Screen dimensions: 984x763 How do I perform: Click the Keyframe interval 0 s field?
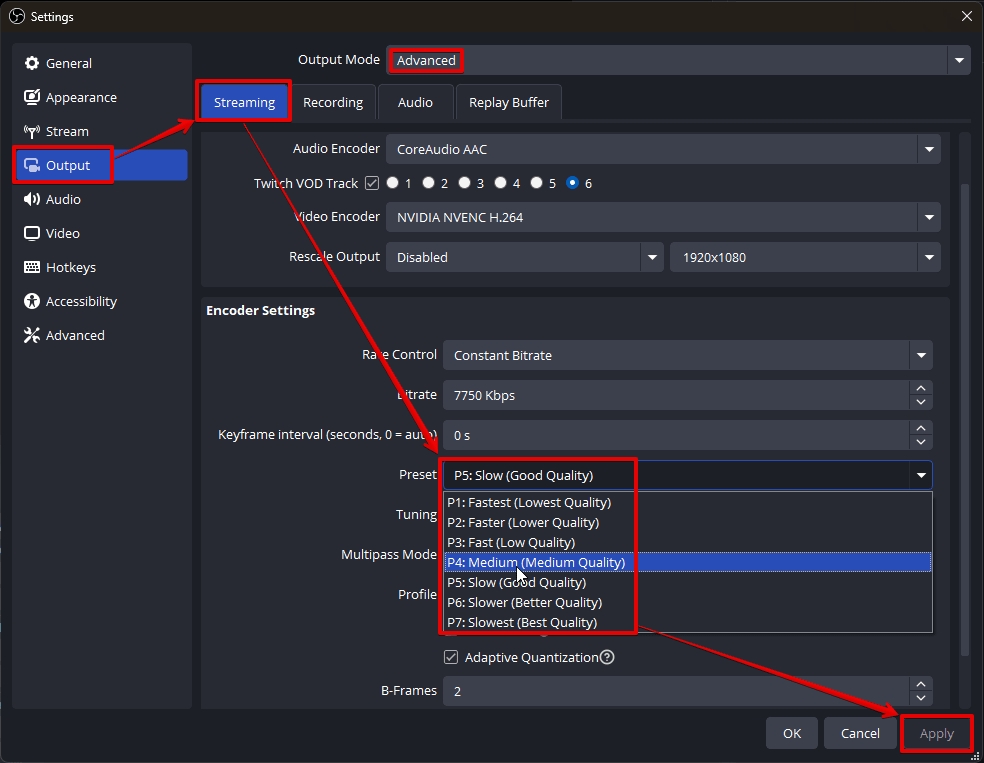point(676,435)
